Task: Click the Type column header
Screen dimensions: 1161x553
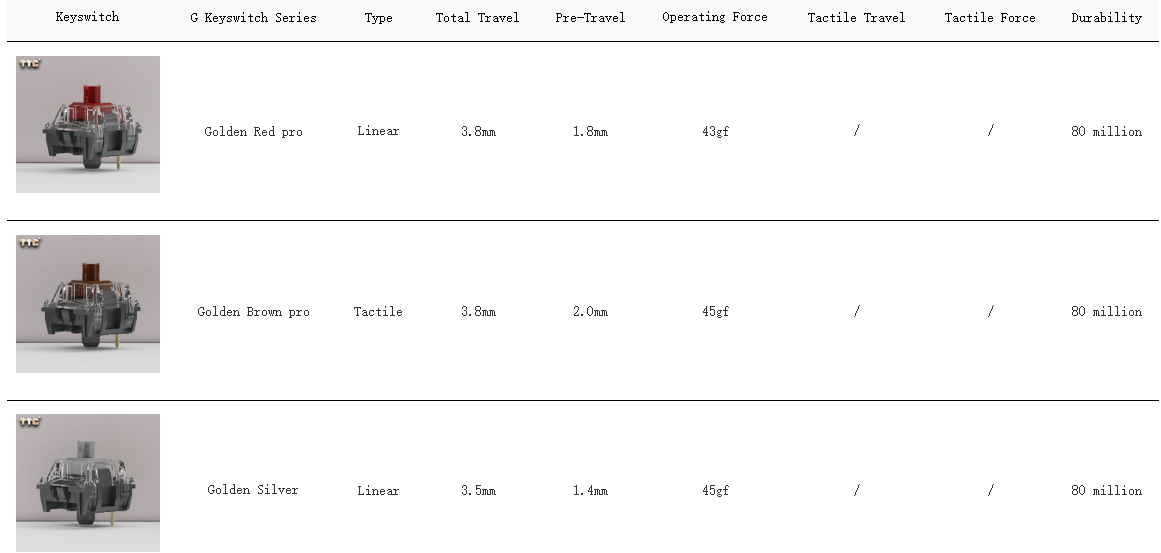Action: tap(378, 18)
